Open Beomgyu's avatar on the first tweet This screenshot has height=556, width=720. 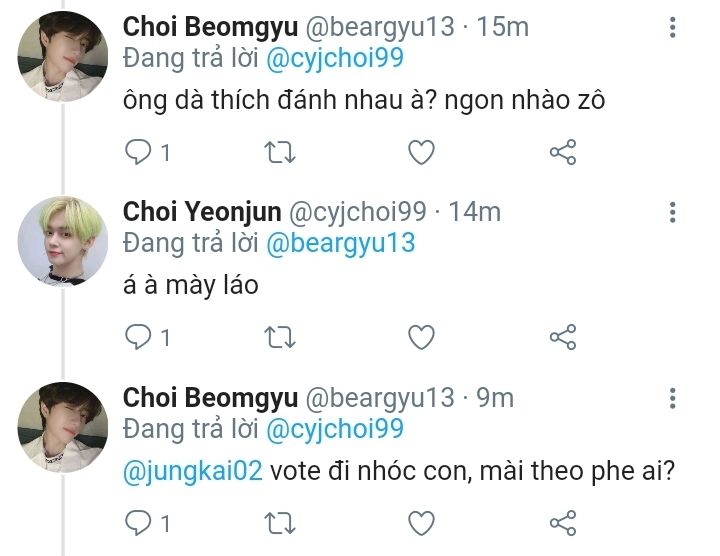(x=63, y=56)
